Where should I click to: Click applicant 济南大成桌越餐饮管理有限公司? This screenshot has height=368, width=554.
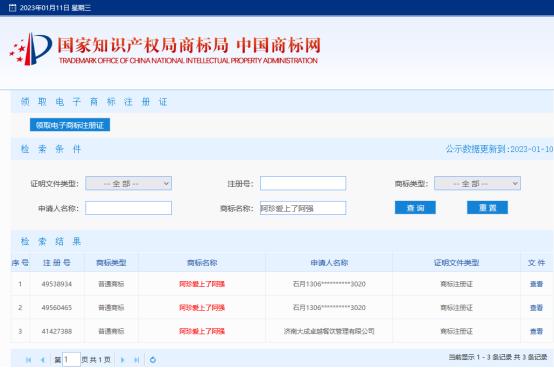pyautogui.click(x=329, y=331)
